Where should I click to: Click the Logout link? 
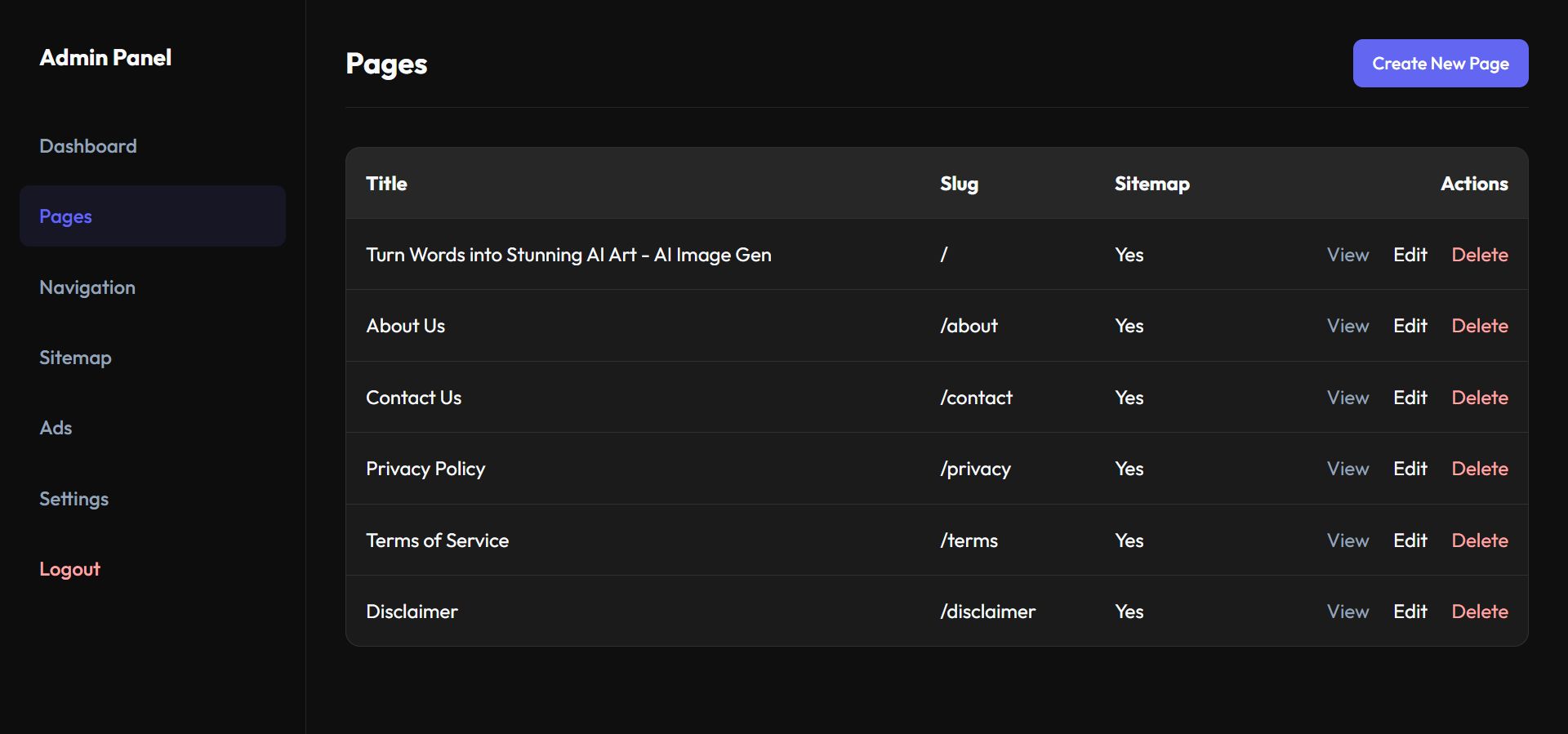pos(69,569)
